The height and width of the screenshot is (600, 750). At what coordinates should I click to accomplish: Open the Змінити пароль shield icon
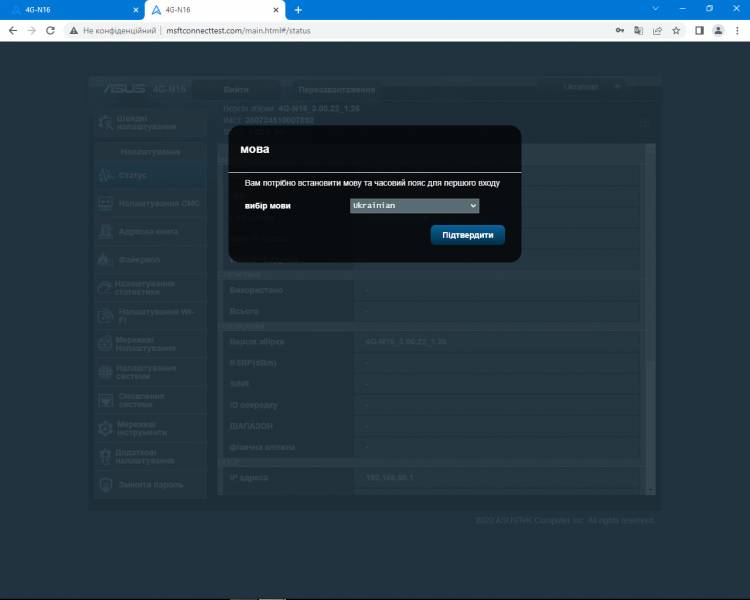pos(105,485)
